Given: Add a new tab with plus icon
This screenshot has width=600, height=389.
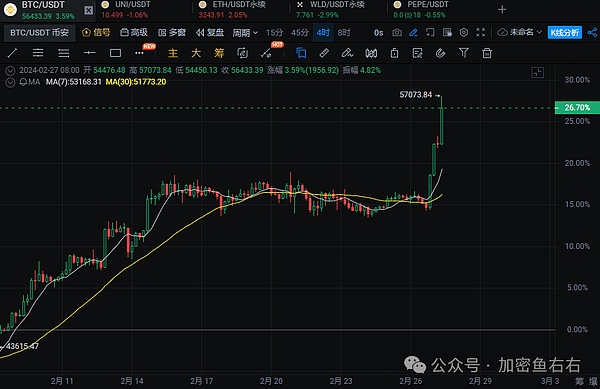Looking at the screenshot, I should (x=502, y=10).
